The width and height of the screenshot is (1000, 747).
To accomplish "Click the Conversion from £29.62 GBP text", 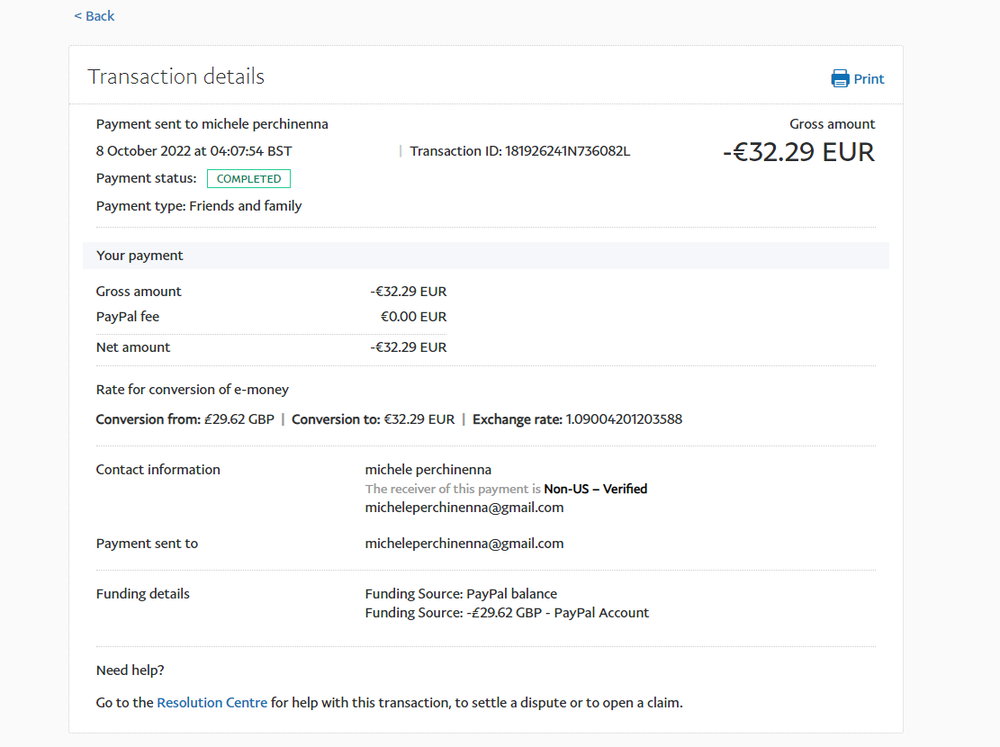I will point(185,420).
